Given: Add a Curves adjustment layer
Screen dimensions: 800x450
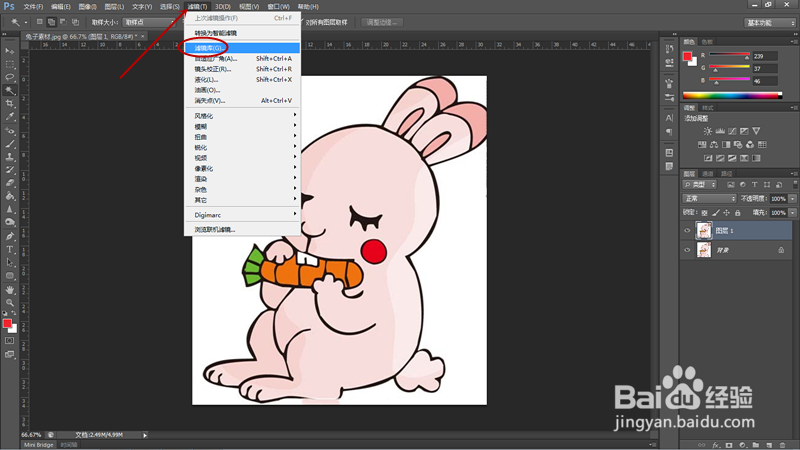Looking at the screenshot, I should pyautogui.click(x=732, y=131).
